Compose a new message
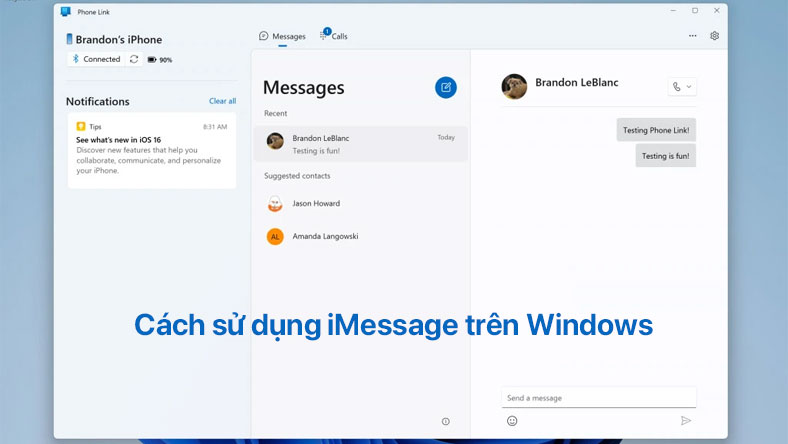 coord(446,87)
